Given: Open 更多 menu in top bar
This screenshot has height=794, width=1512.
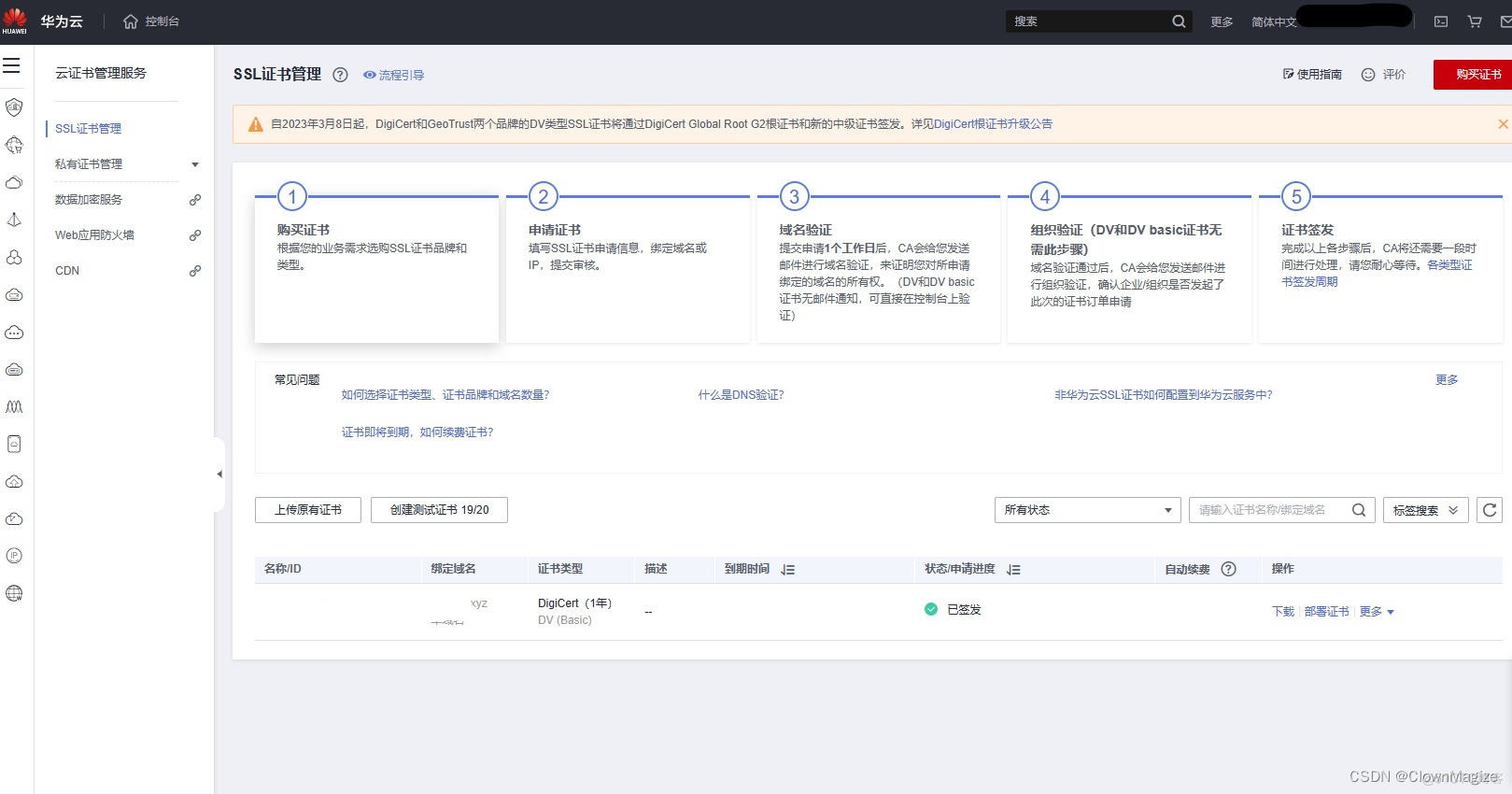Looking at the screenshot, I should coord(1222,21).
